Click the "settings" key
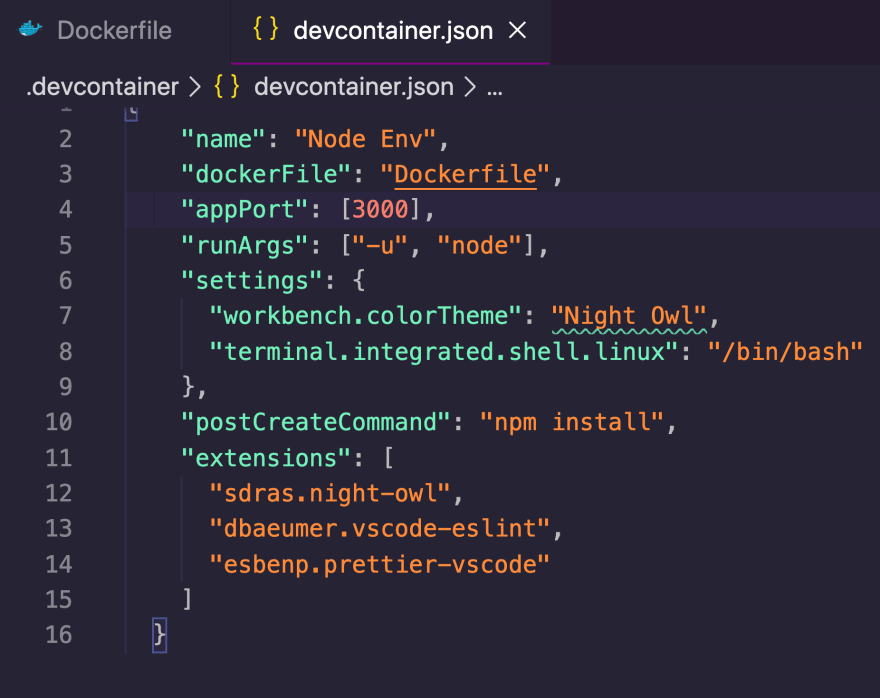Image resolution: width=880 pixels, height=698 pixels. (x=251, y=281)
